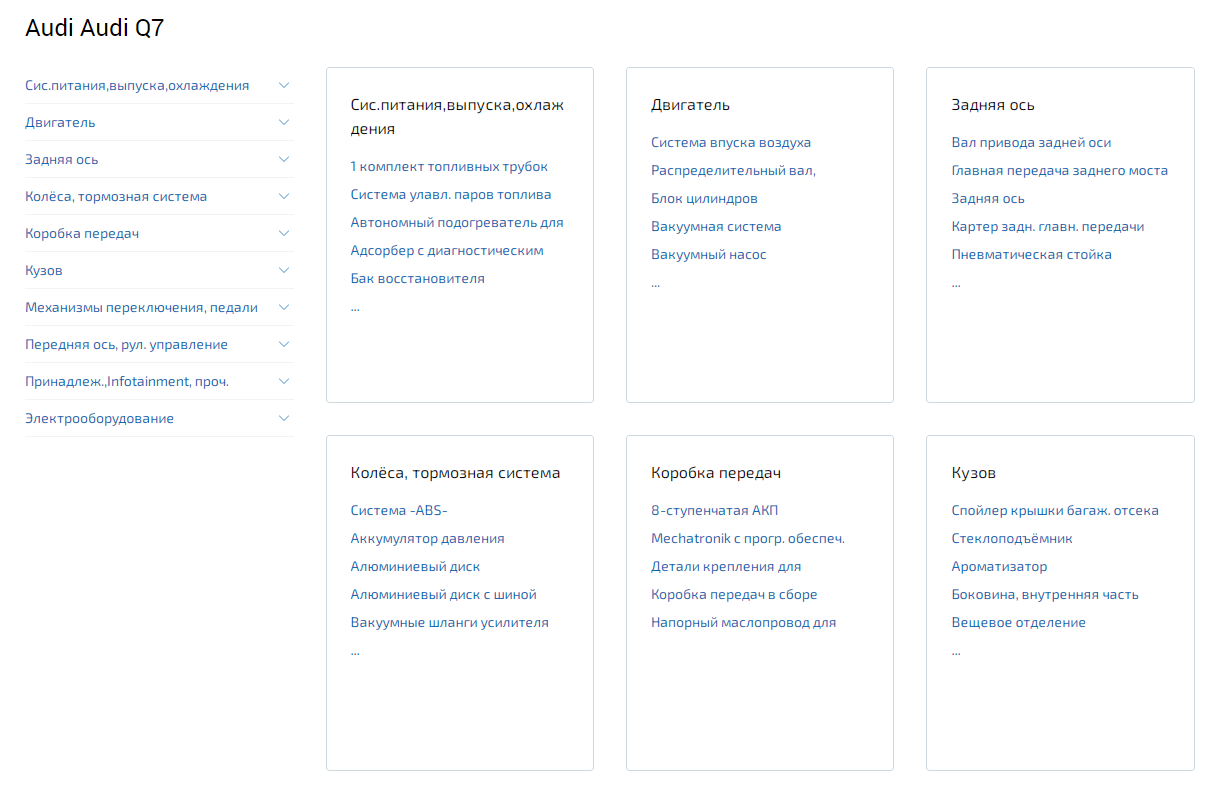The width and height of the screenshot is (1217, 790).
Task: Select Передняя ось, рул. управление in sidebar
Action: 126,344
